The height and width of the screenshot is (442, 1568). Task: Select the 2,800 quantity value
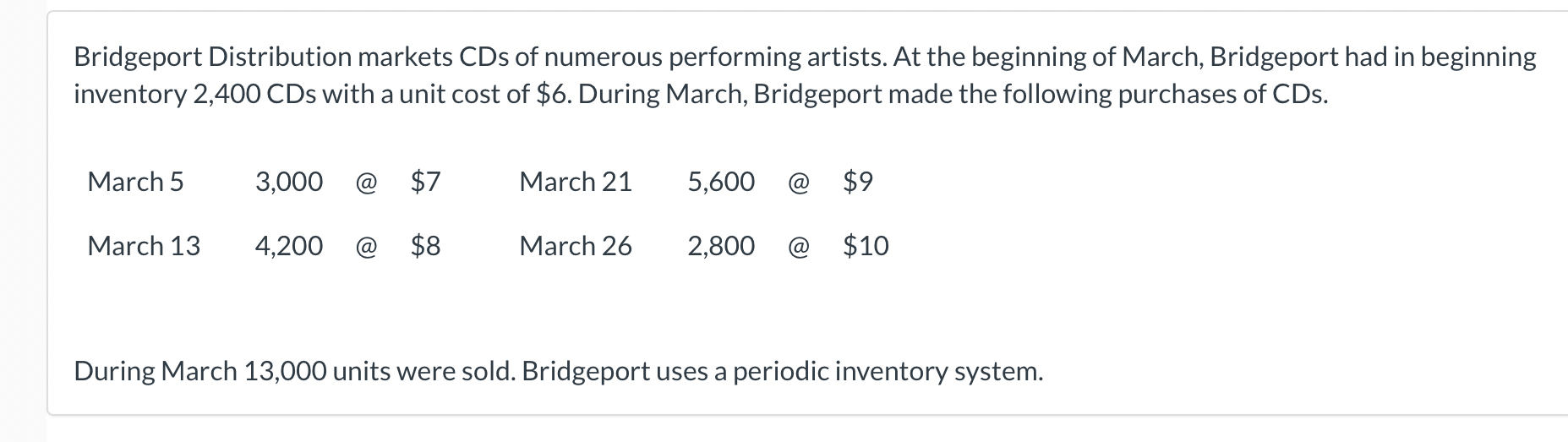click(x=721, y=246)
